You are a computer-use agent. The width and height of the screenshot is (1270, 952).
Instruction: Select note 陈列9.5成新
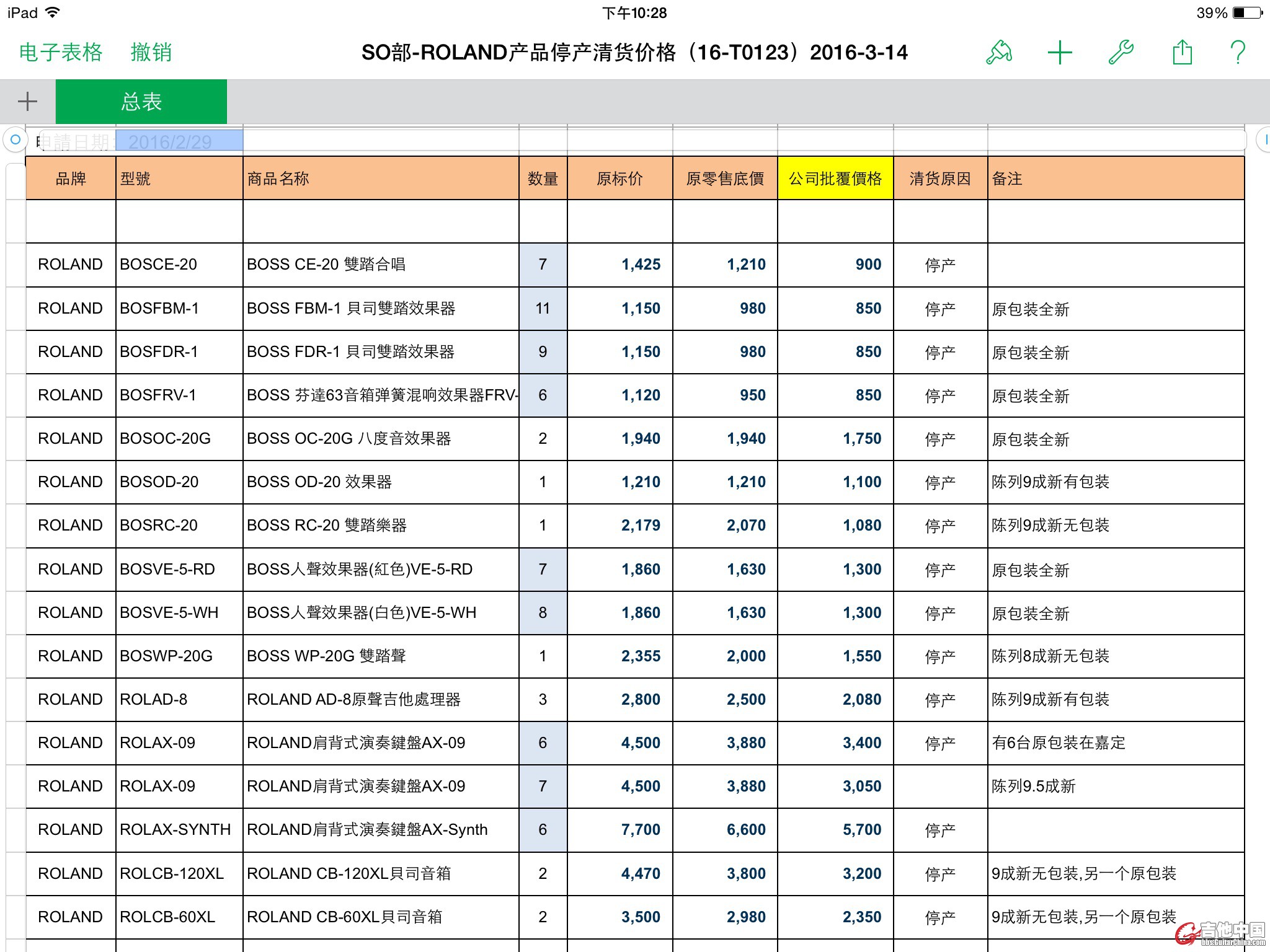coord(1116,786)
